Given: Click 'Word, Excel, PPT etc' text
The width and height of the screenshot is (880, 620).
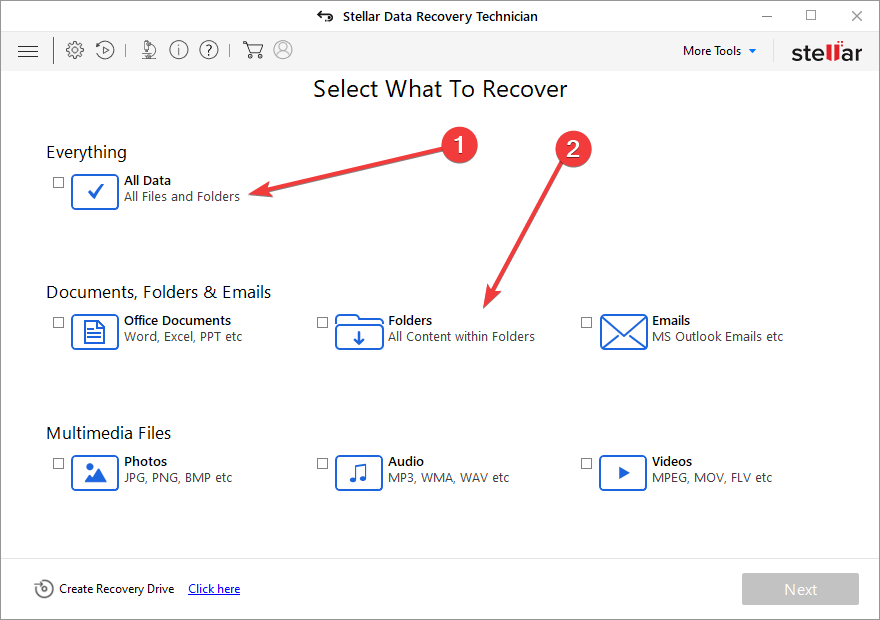Looking at the screenshot, I should click(183, 337).
